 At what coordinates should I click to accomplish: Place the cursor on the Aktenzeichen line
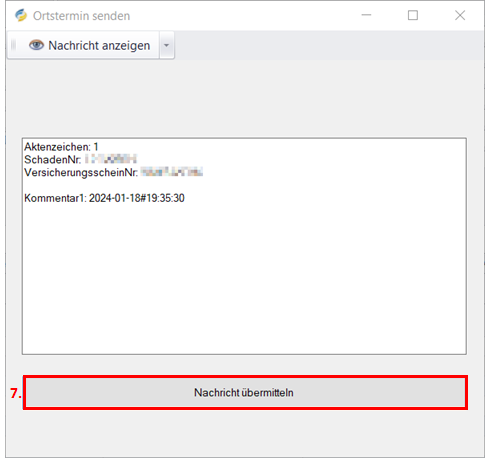click(x=61, y=147)
